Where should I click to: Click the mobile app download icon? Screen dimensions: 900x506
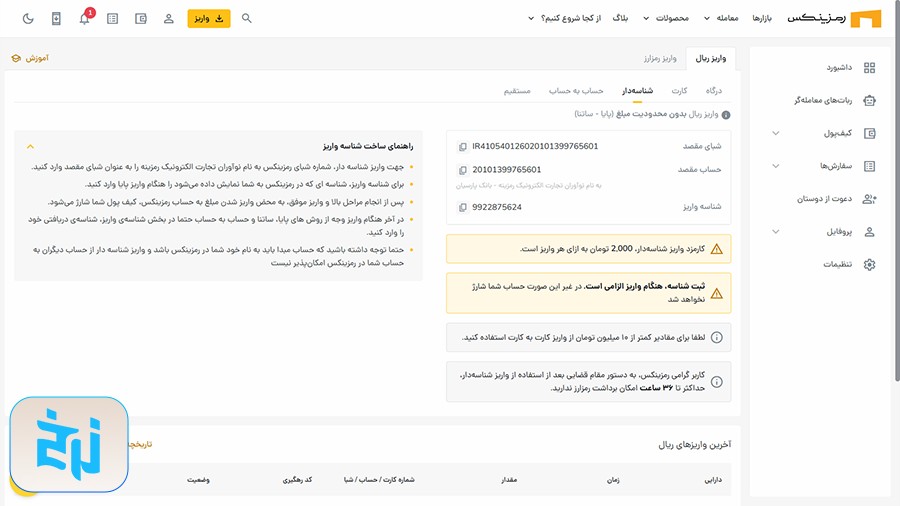tap(56, 19)
